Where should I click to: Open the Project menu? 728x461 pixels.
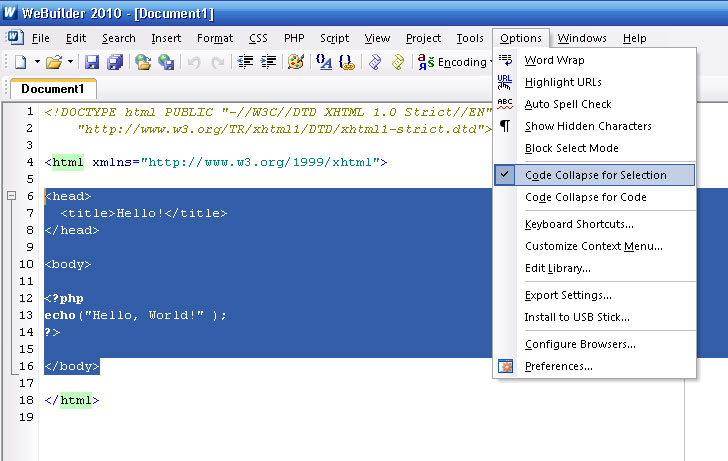coord(423,38)
